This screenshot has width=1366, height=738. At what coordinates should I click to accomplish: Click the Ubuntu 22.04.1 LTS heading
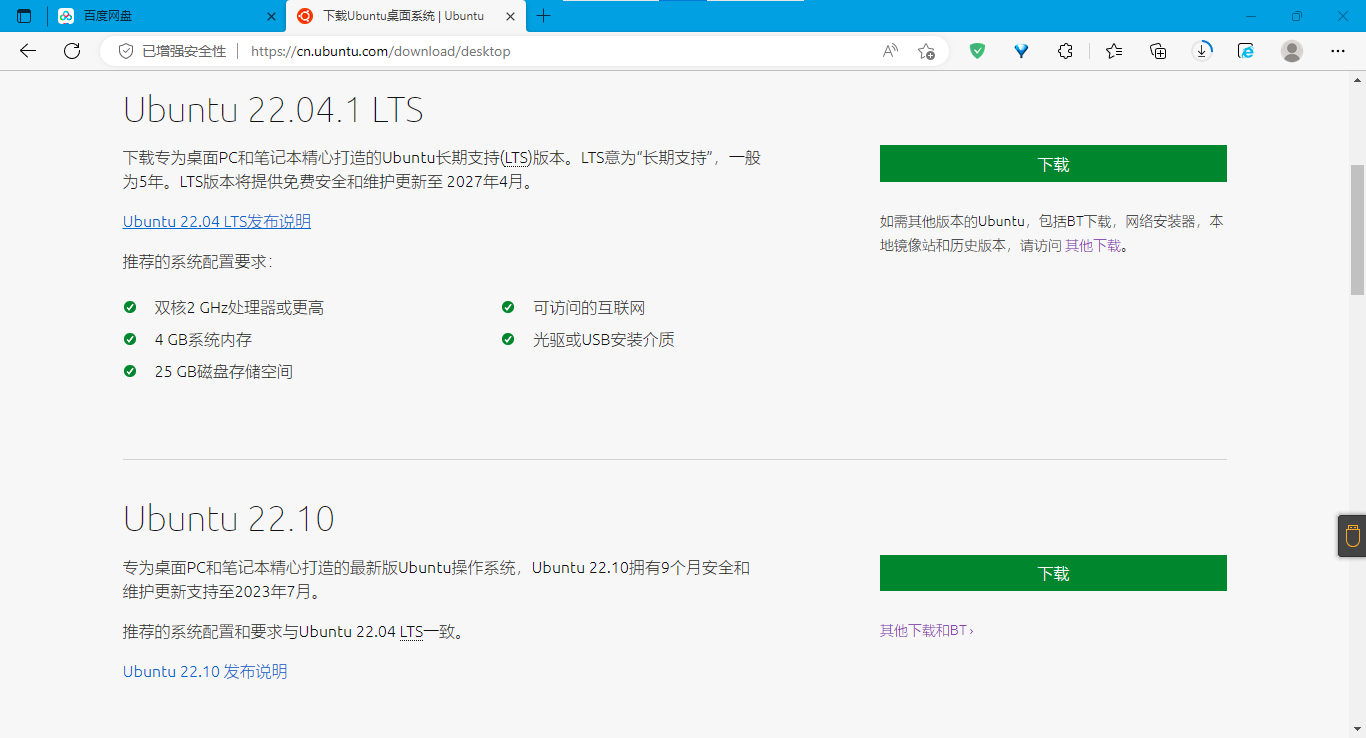point(273,109)
